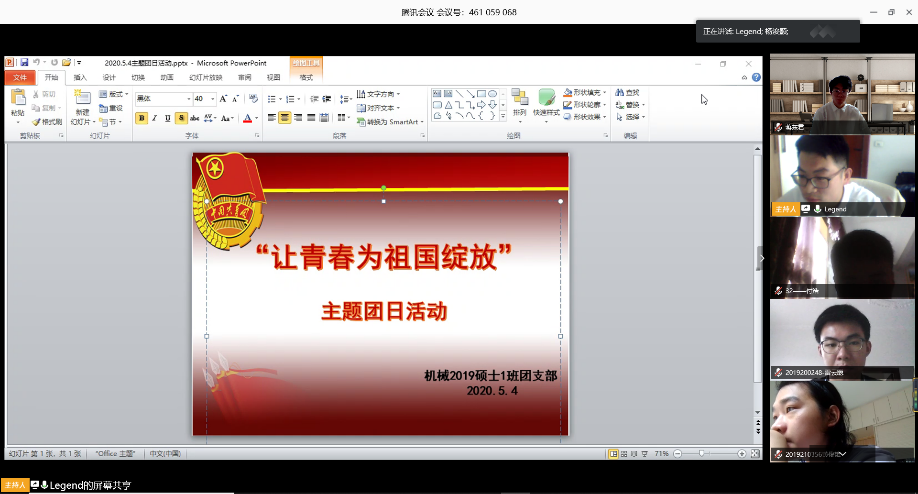Click the zoom out minus button

coord(677,454)
